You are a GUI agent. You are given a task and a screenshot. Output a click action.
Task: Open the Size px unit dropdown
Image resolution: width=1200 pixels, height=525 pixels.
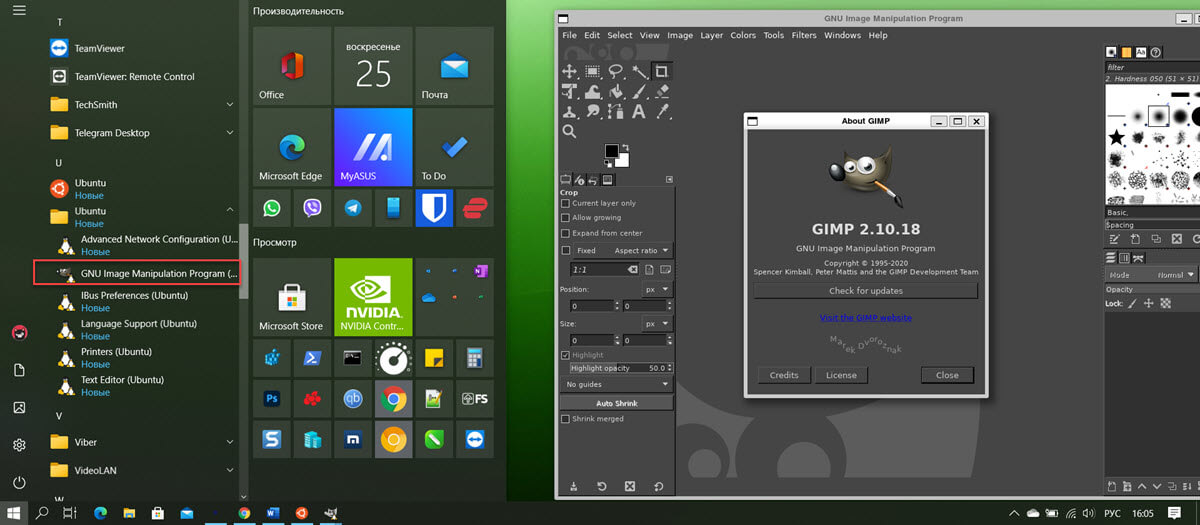(x=657, y=324)
